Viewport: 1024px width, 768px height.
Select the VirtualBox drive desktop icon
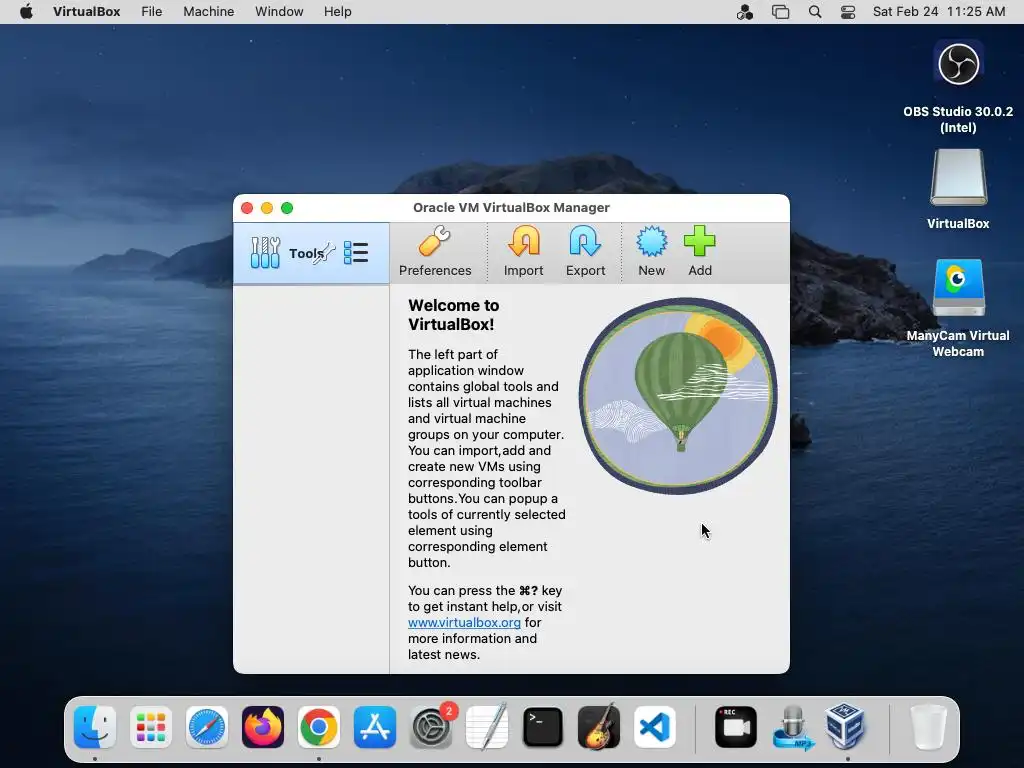point(958,189)
